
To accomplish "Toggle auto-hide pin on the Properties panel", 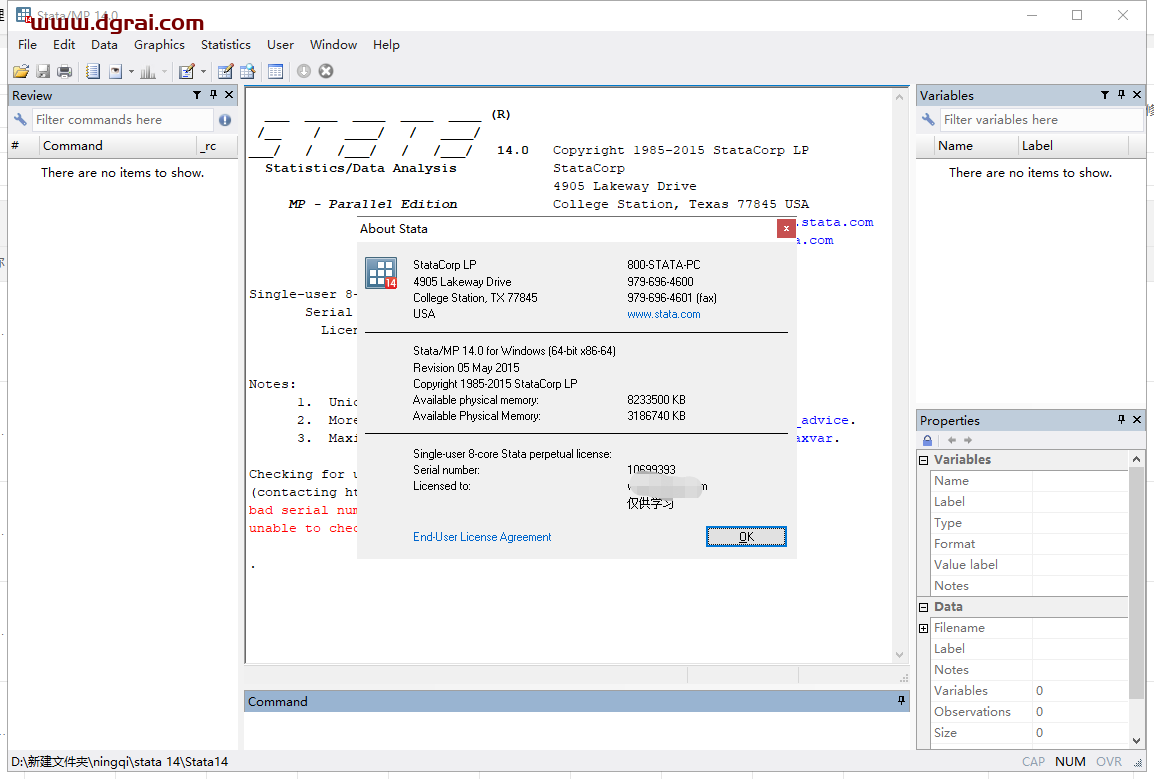I will pos(1123,420).
